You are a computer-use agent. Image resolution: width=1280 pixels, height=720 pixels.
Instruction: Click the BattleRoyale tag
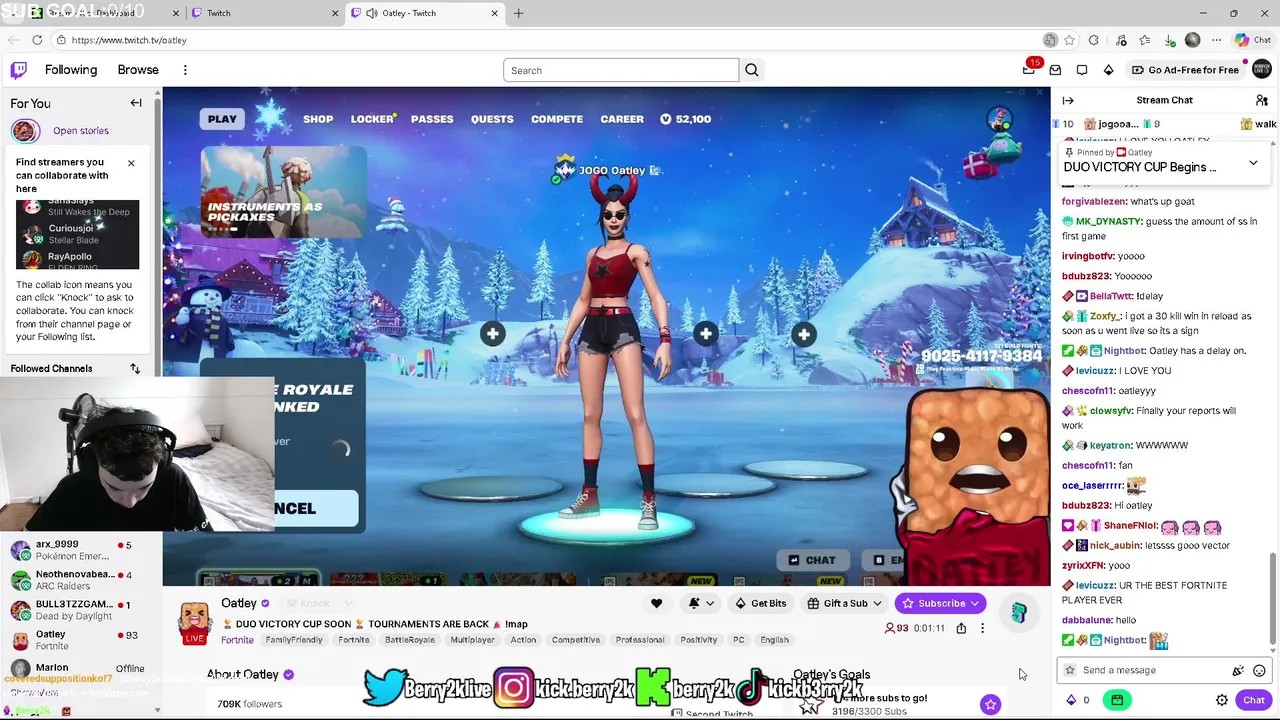click(x=410, y=640)
